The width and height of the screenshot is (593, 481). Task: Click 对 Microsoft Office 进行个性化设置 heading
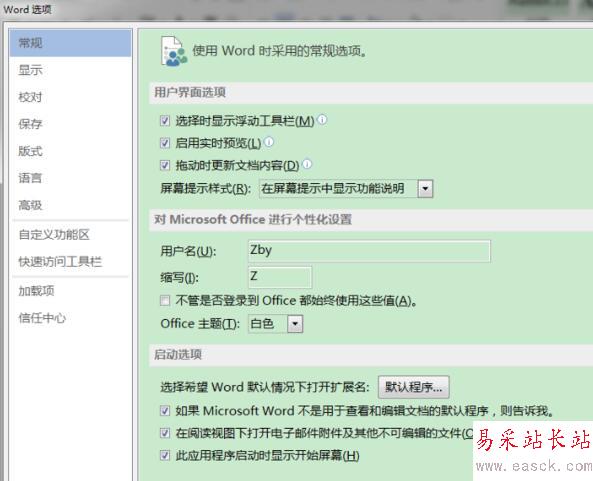click(253, 219)
